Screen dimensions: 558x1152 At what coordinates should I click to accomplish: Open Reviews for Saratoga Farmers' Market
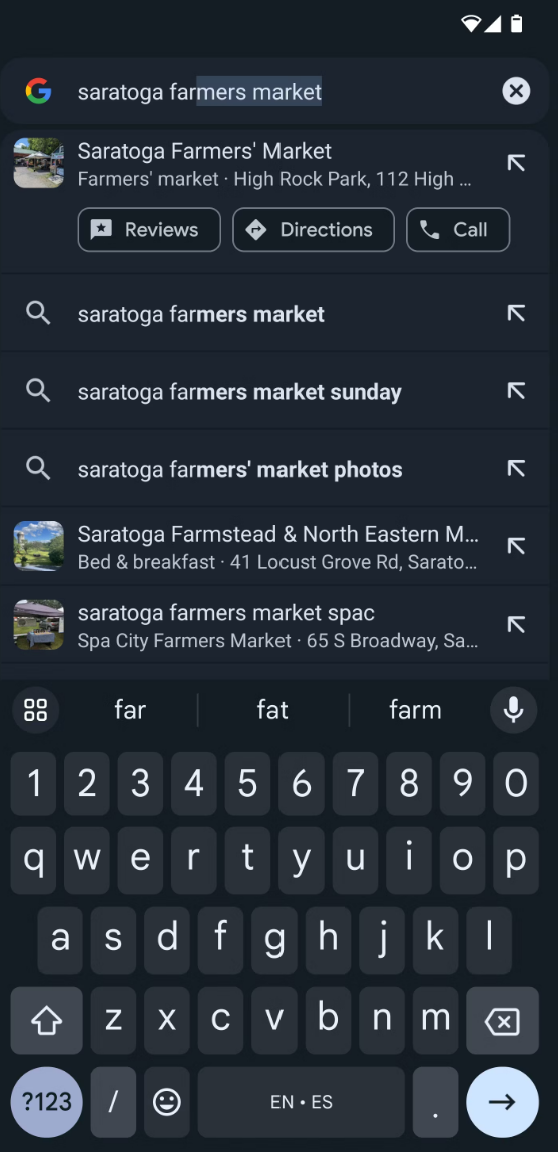pyautogui.click(x=149, y=230)
